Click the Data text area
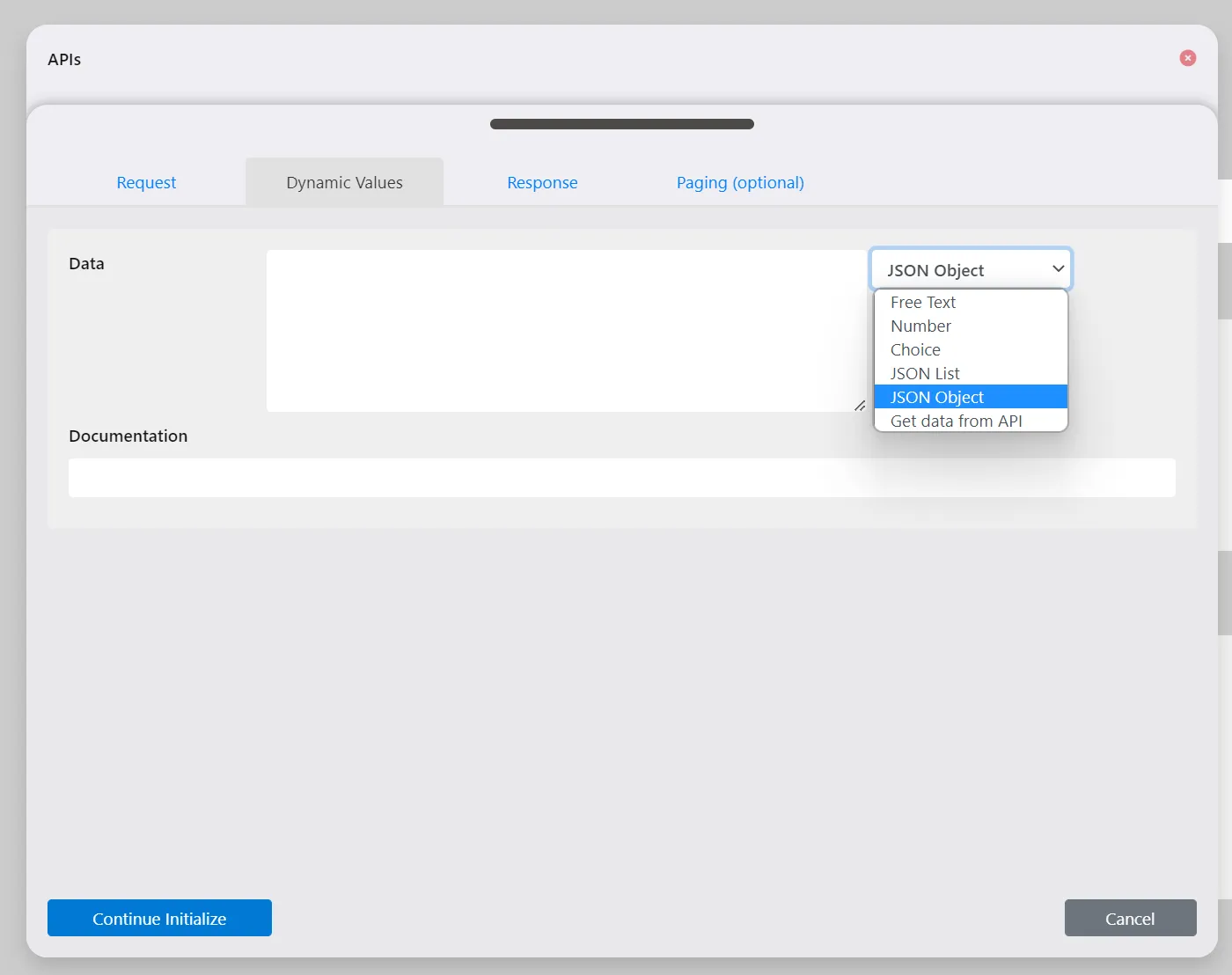The image size is (1232, 975). coord(567,331)
